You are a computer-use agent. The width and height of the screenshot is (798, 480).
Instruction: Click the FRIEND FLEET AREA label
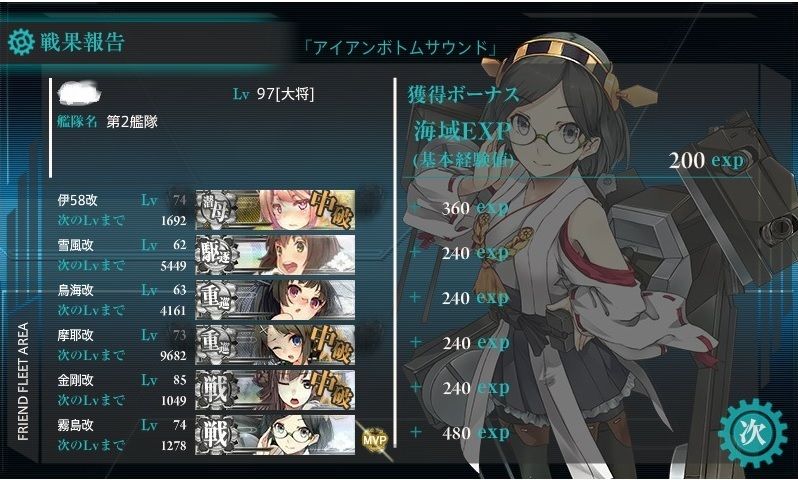23,381
